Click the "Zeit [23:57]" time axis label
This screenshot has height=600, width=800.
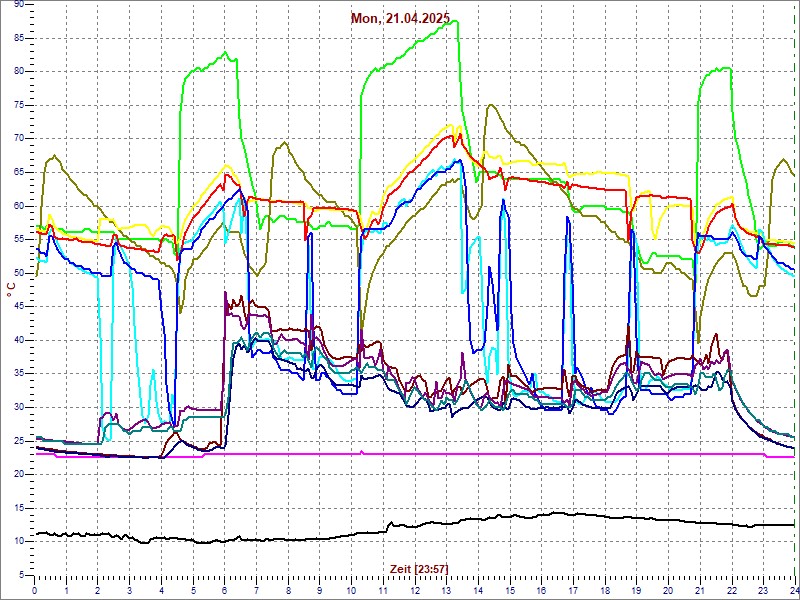418,568
